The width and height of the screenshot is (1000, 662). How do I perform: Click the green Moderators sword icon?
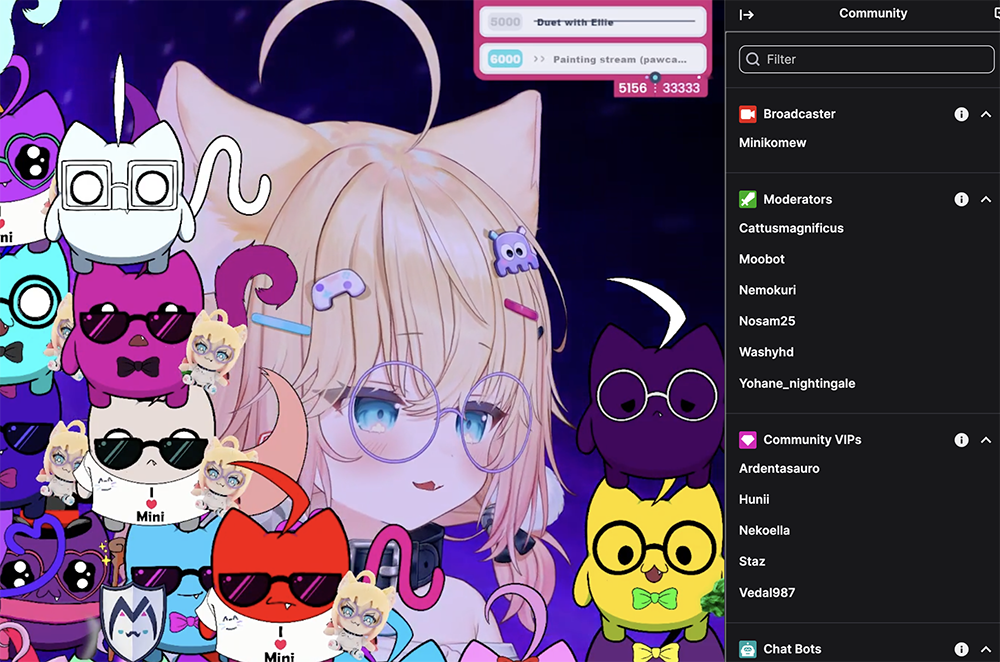[x=747, y=200]
